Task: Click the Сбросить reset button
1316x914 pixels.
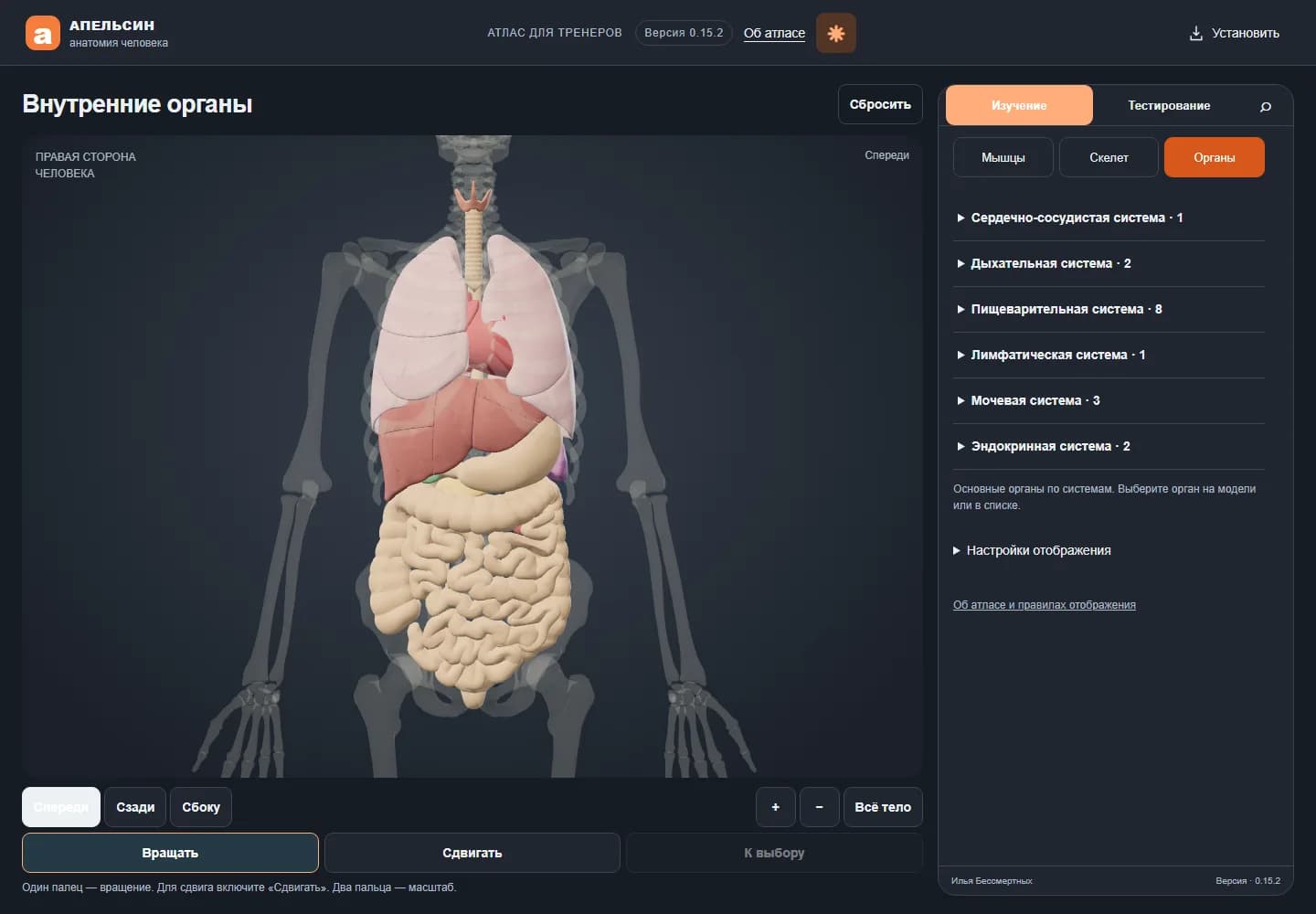Action: (880, 104)
